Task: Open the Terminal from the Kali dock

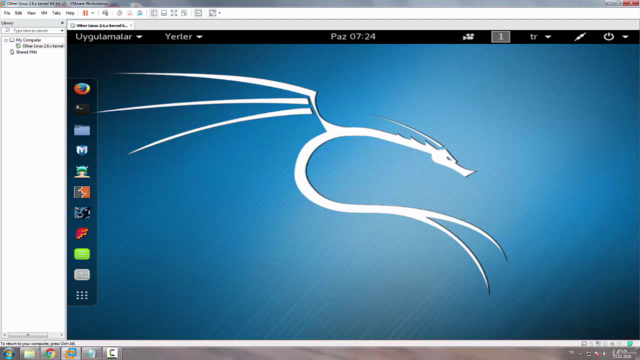Action: point(82,109)
